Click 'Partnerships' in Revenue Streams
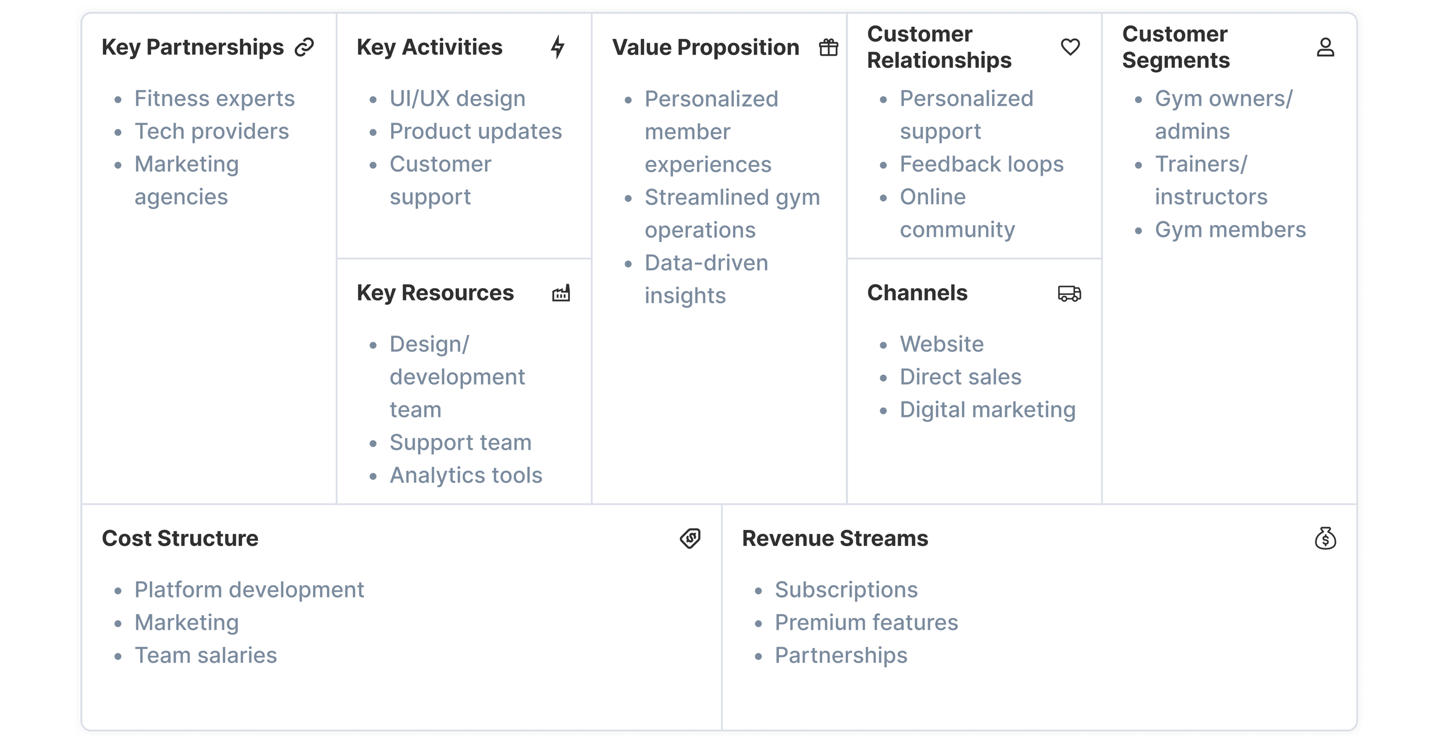This screenshot has width=1440, height=743. [841, 655]
